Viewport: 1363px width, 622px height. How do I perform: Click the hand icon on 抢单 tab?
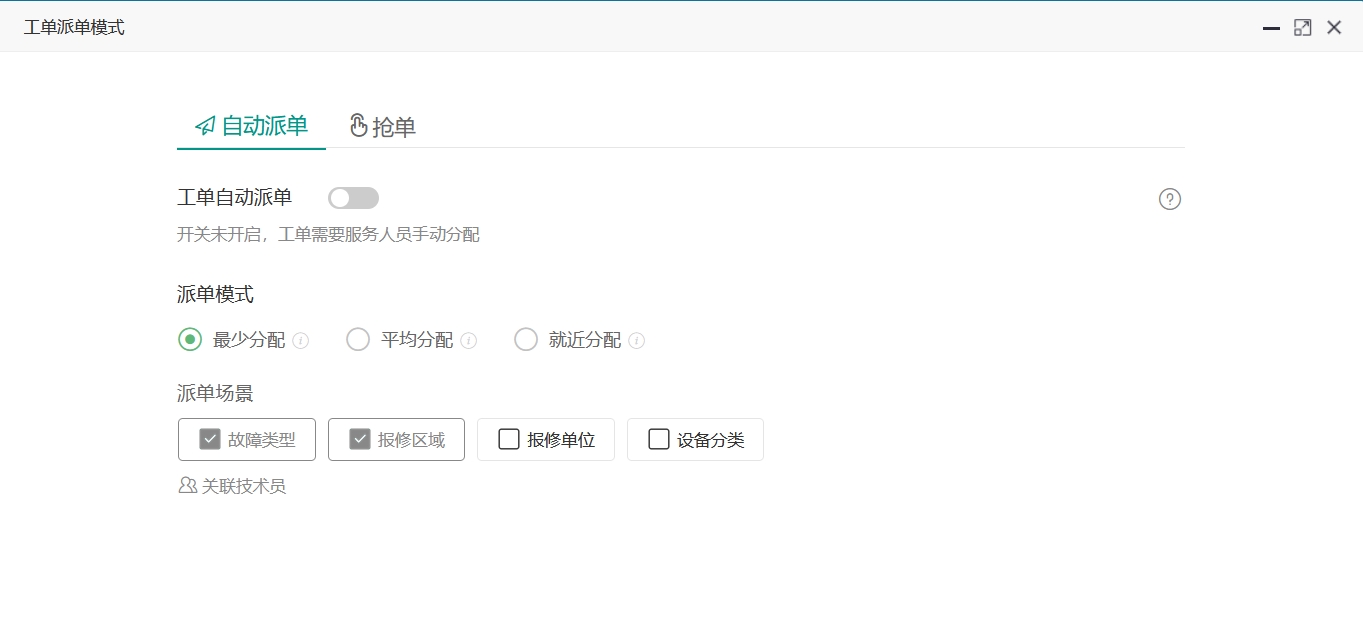coord(357,125)
